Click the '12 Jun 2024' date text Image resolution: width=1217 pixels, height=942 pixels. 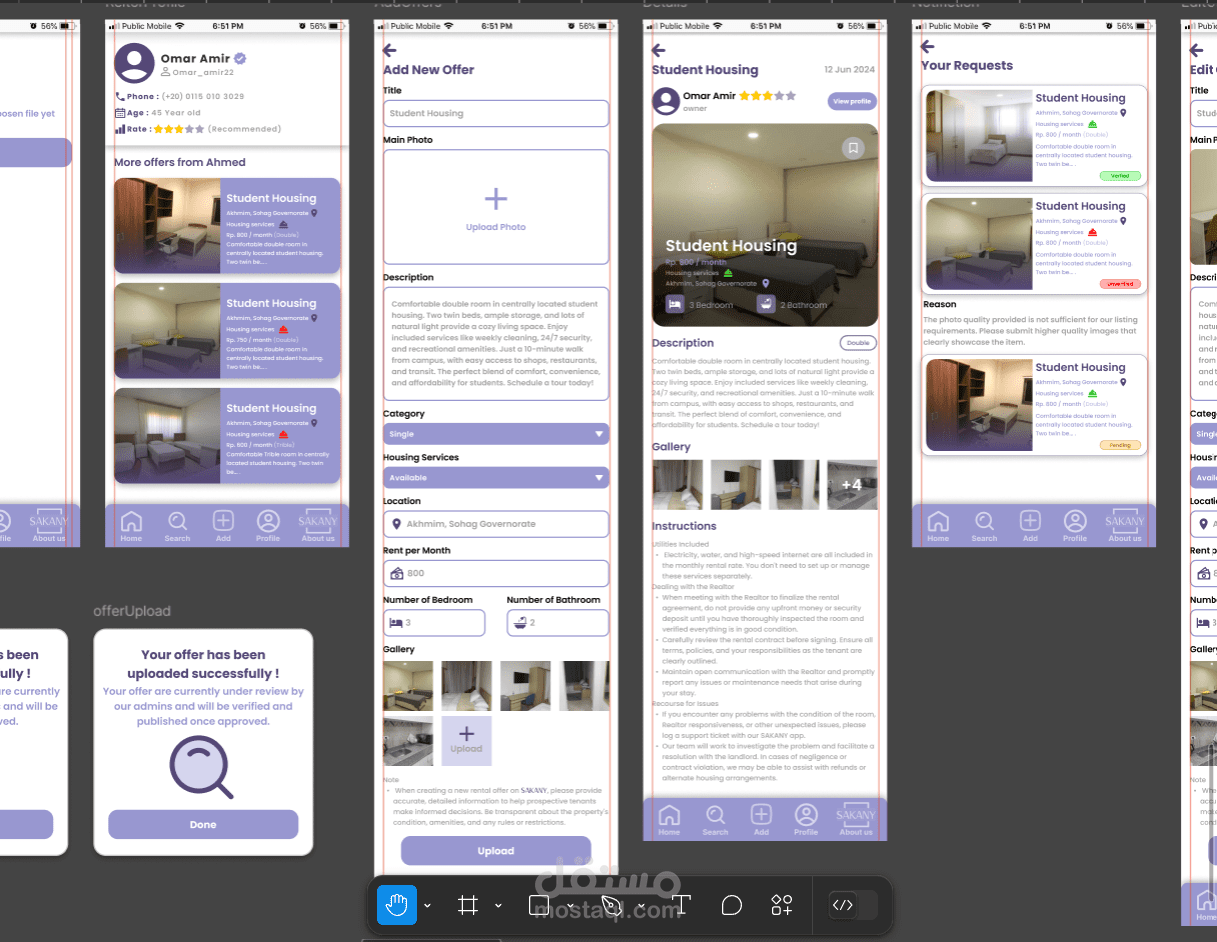(x=849, y=69)
